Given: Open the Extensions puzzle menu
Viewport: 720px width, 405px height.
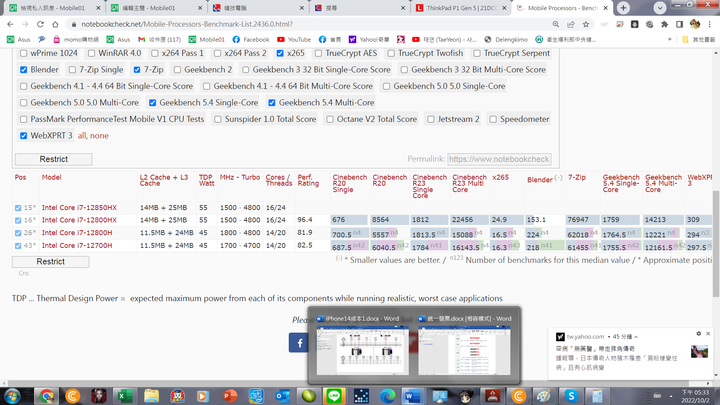Looking at the screenshot, I should (x=664, y=24).
